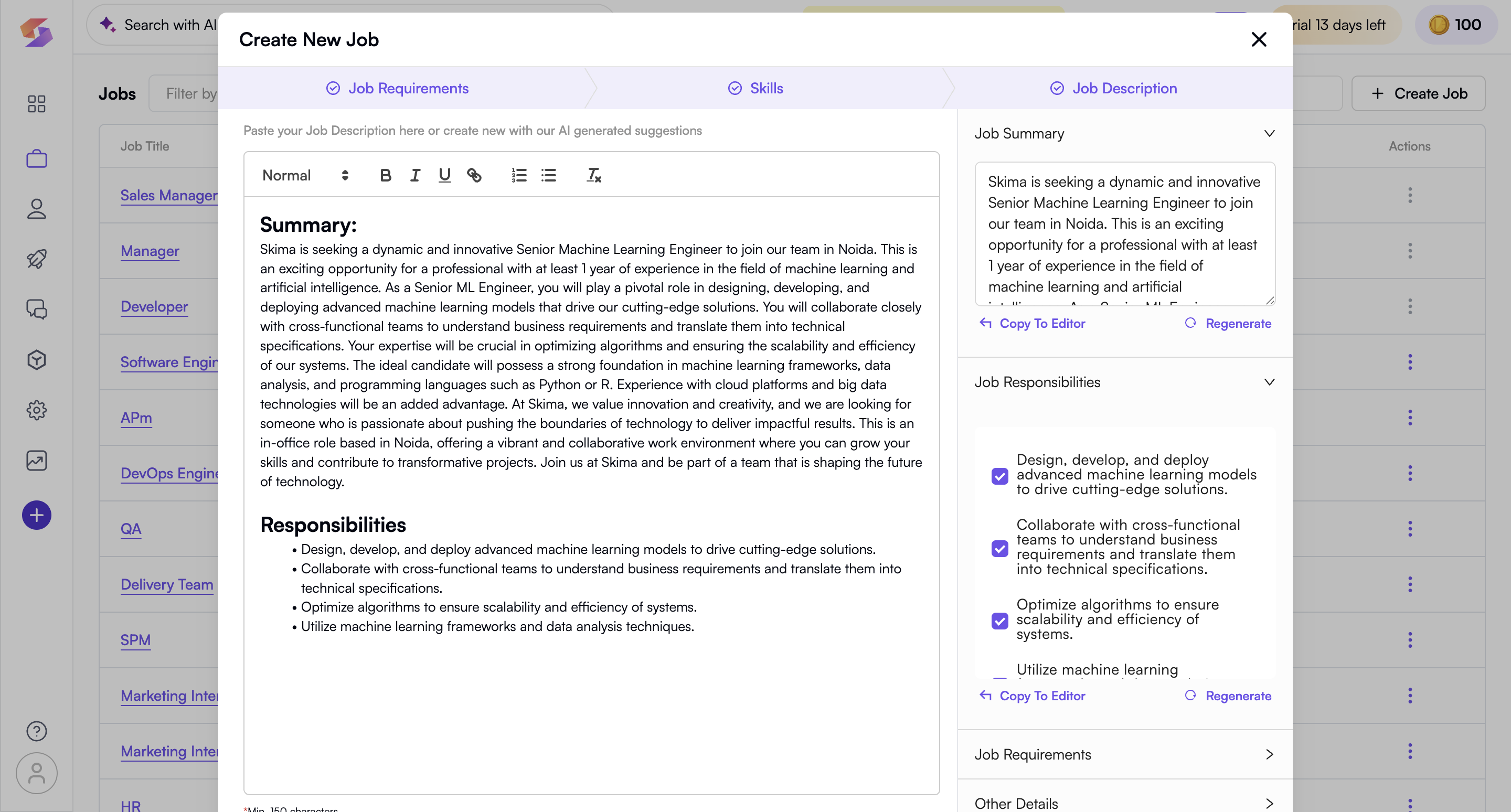
Task: Copy Job Summary to editor
Action: tap(1033, 324)
